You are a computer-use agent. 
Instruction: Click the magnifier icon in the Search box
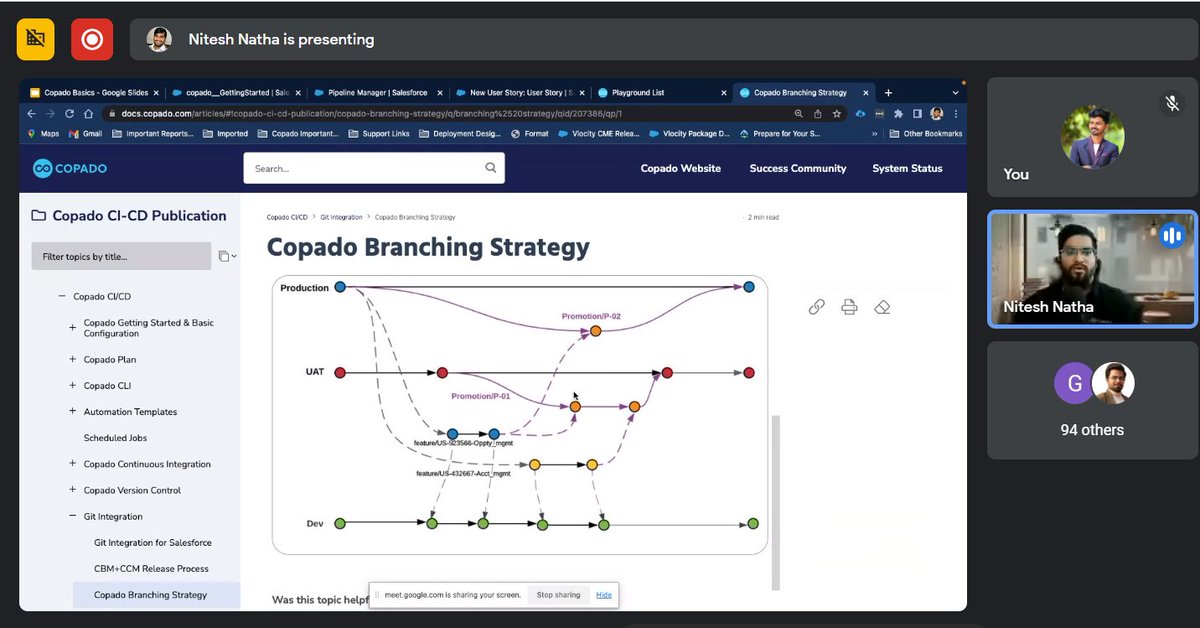click(491, 168)
